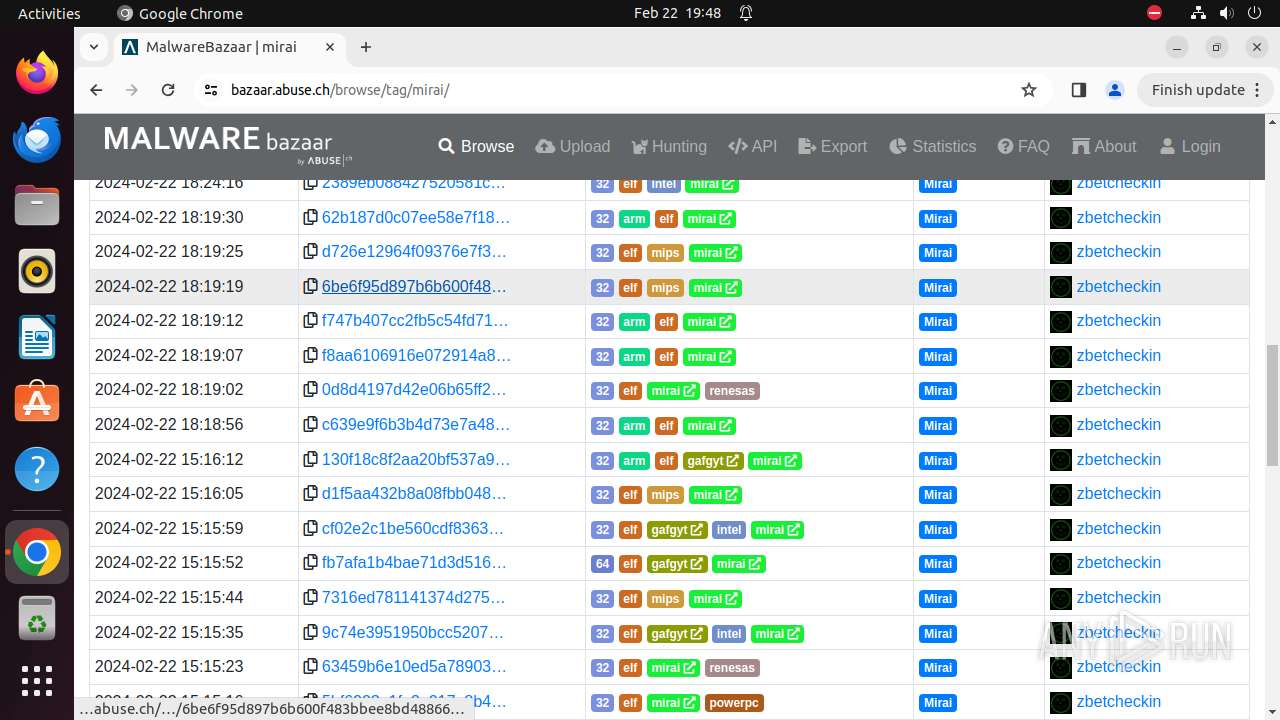This screenshot has width=1280, height=720.
Task: Copy hash c639e9f6b3b4d73e7a48 via clipboard icon
Action: click(311, 425)
